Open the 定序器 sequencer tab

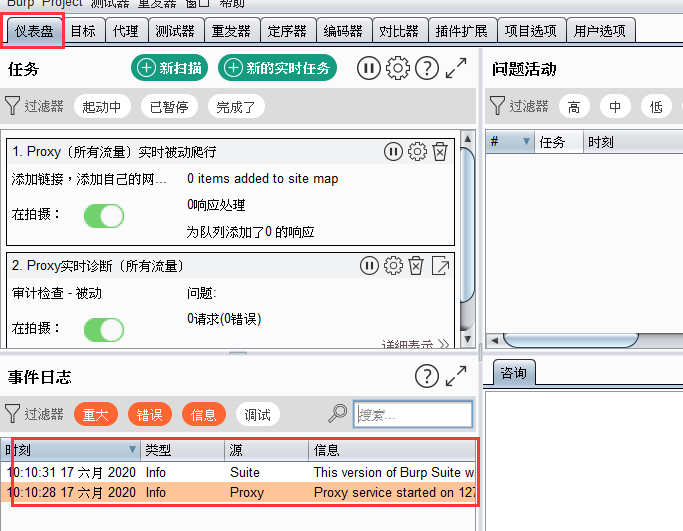(287, 31)
